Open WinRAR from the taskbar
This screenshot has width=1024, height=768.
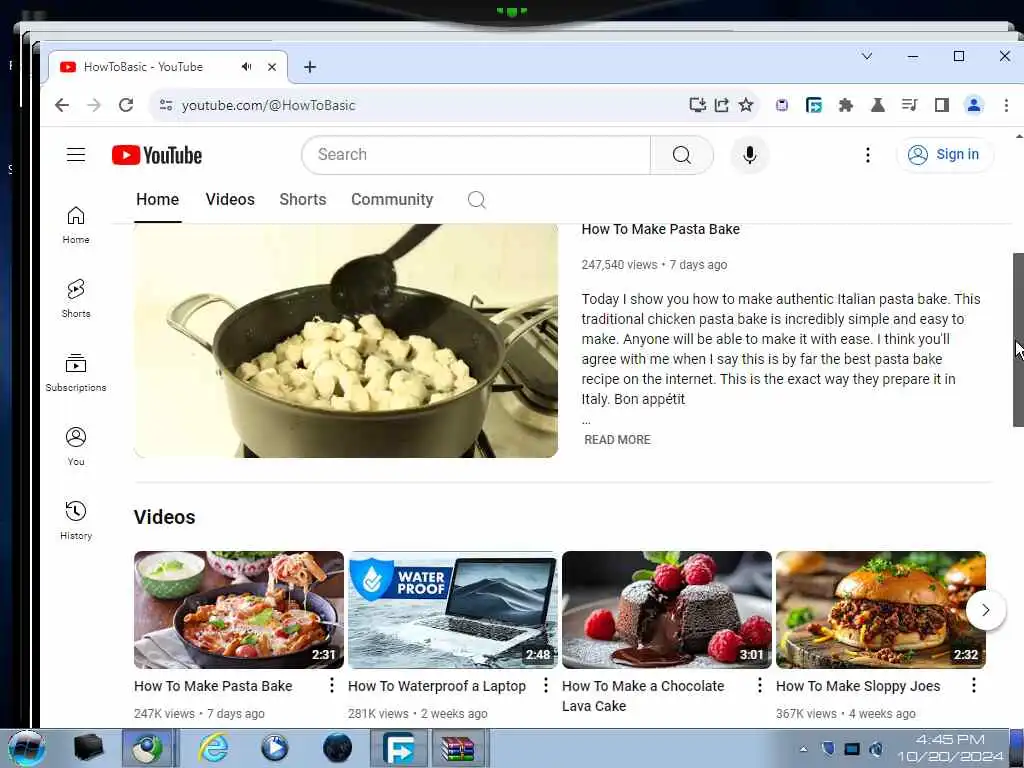(x=458, y=748)
